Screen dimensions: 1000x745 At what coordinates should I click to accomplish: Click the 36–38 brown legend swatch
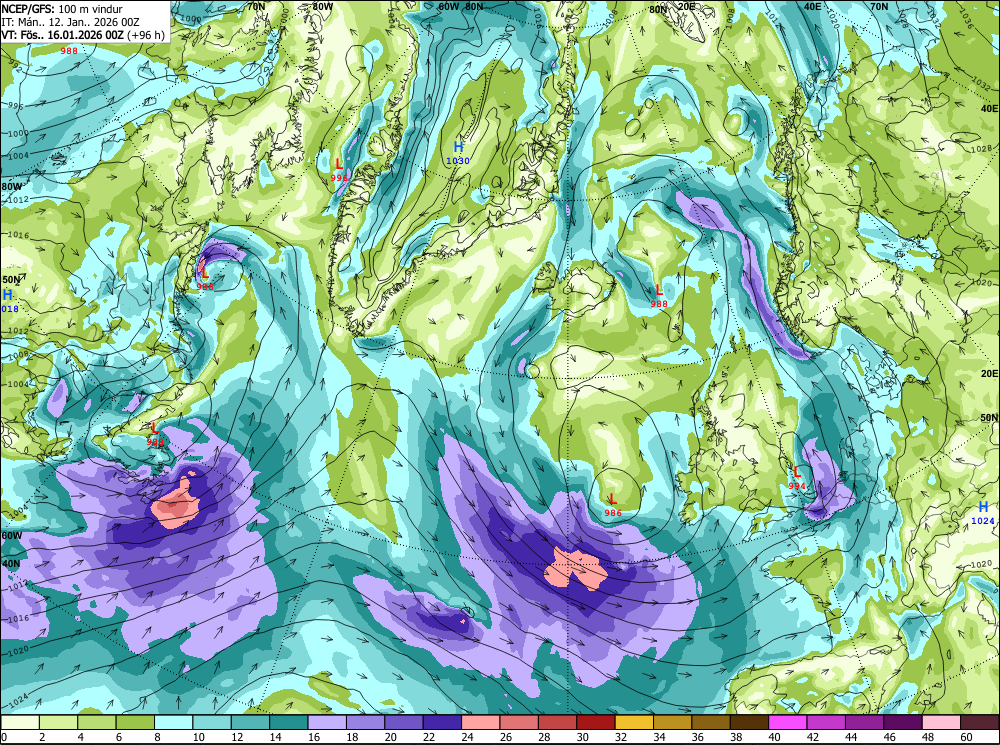(711, 722)
